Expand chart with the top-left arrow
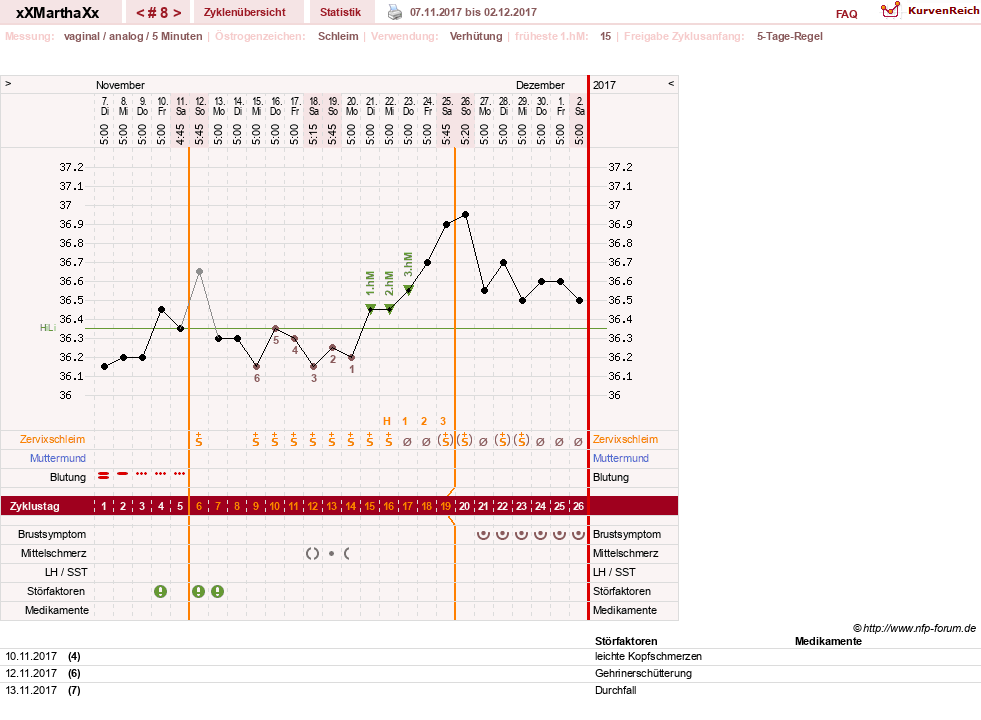This screenshot has height=720, width=981. (8, 83)
